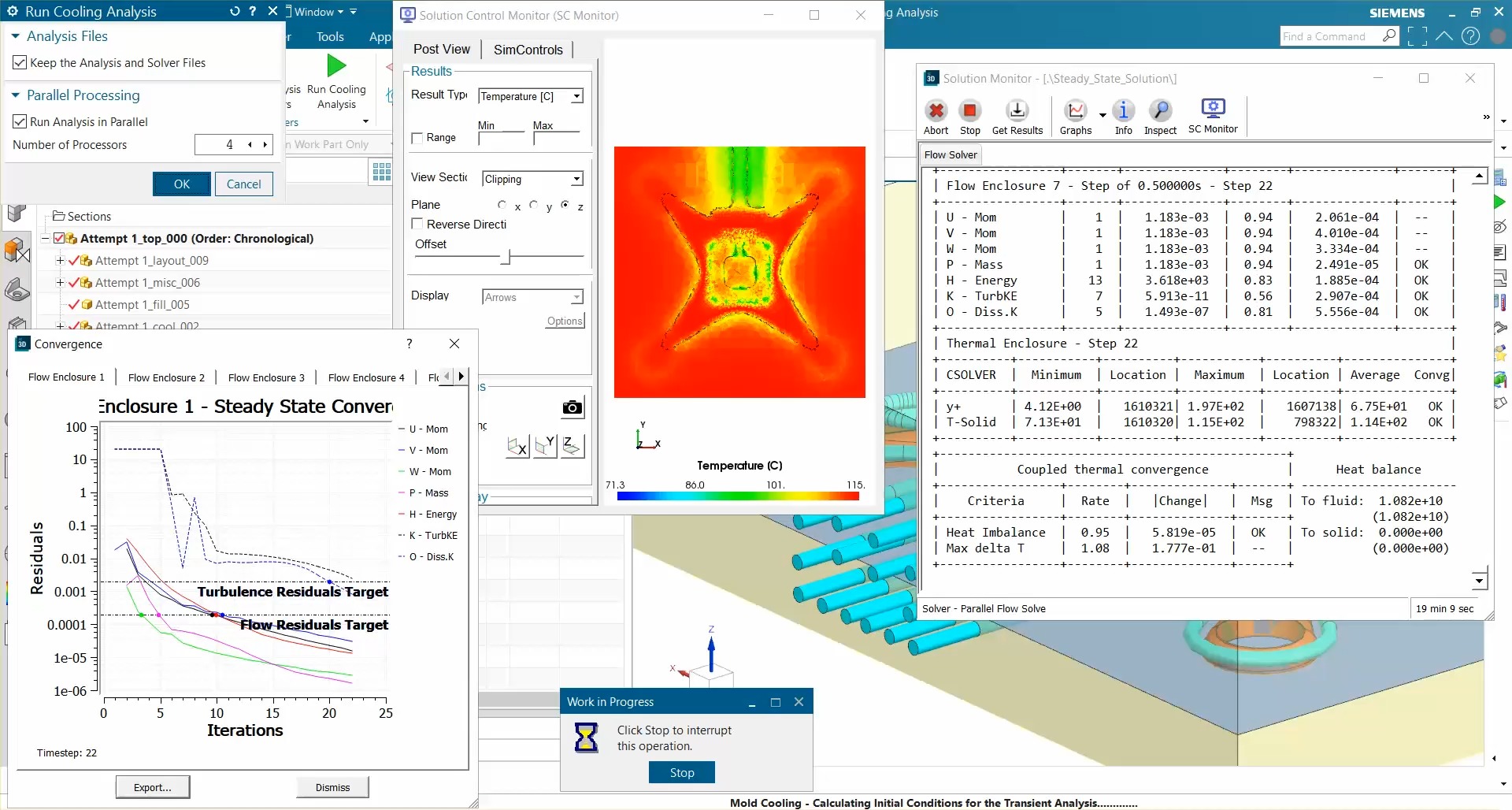Click the Y-axis view orientation icon

[x=545, y=447]
